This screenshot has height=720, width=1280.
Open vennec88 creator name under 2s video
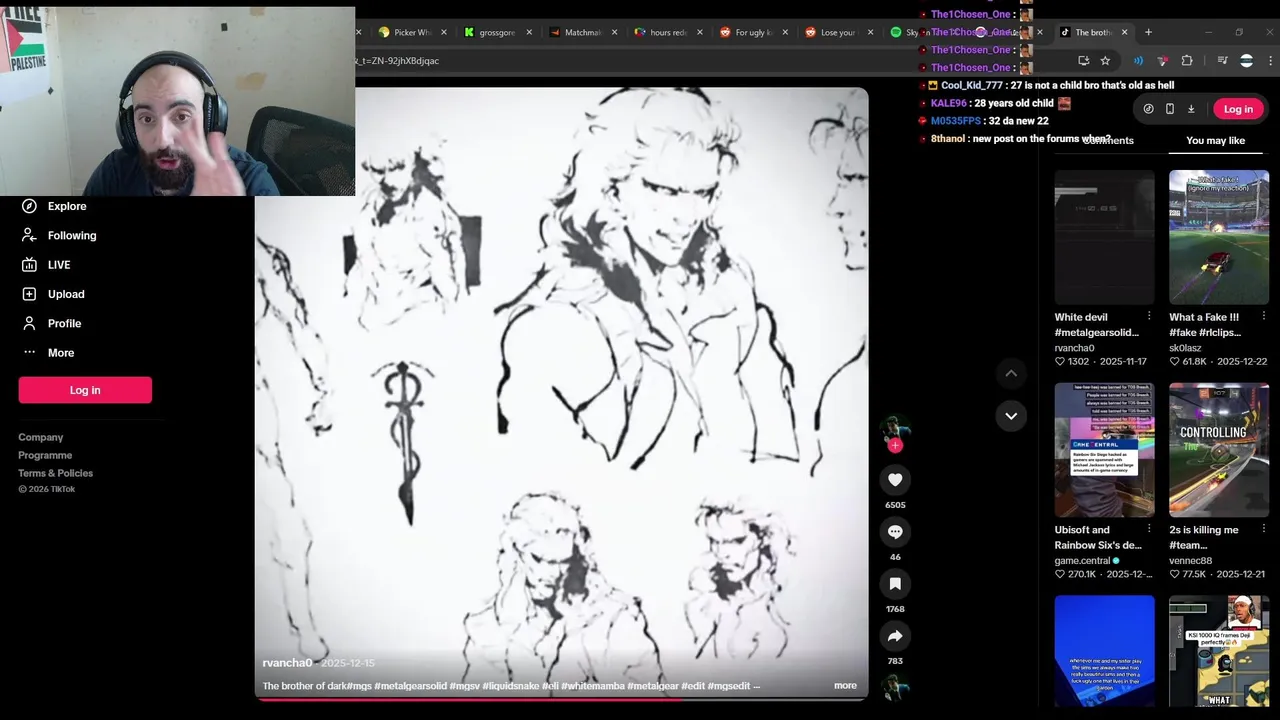(x=1190, y=561)
